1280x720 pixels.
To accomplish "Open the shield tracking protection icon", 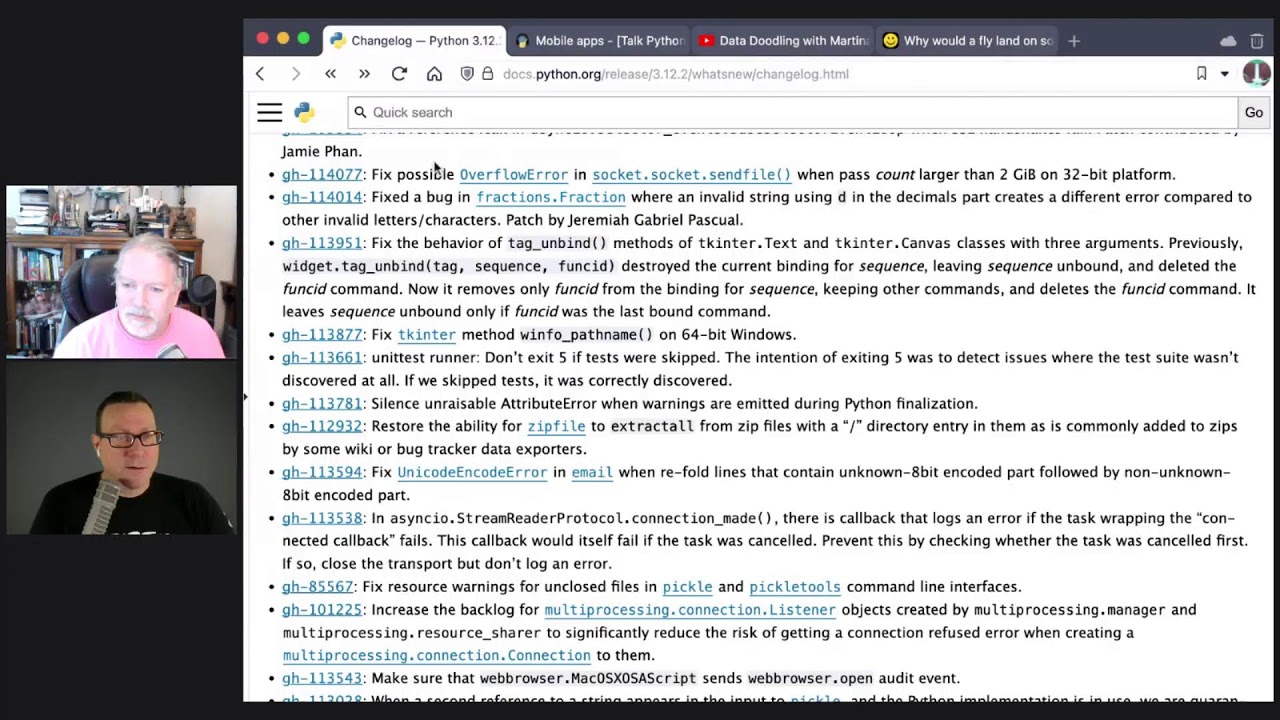I will pyautogui.click(x=467, y=74).
